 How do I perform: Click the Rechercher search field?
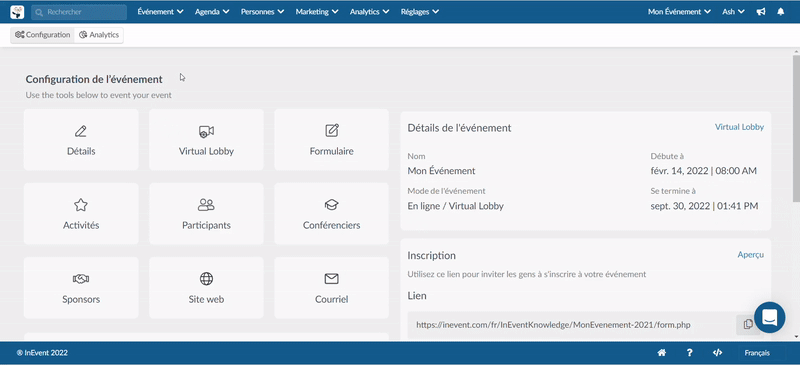point(79,12)
